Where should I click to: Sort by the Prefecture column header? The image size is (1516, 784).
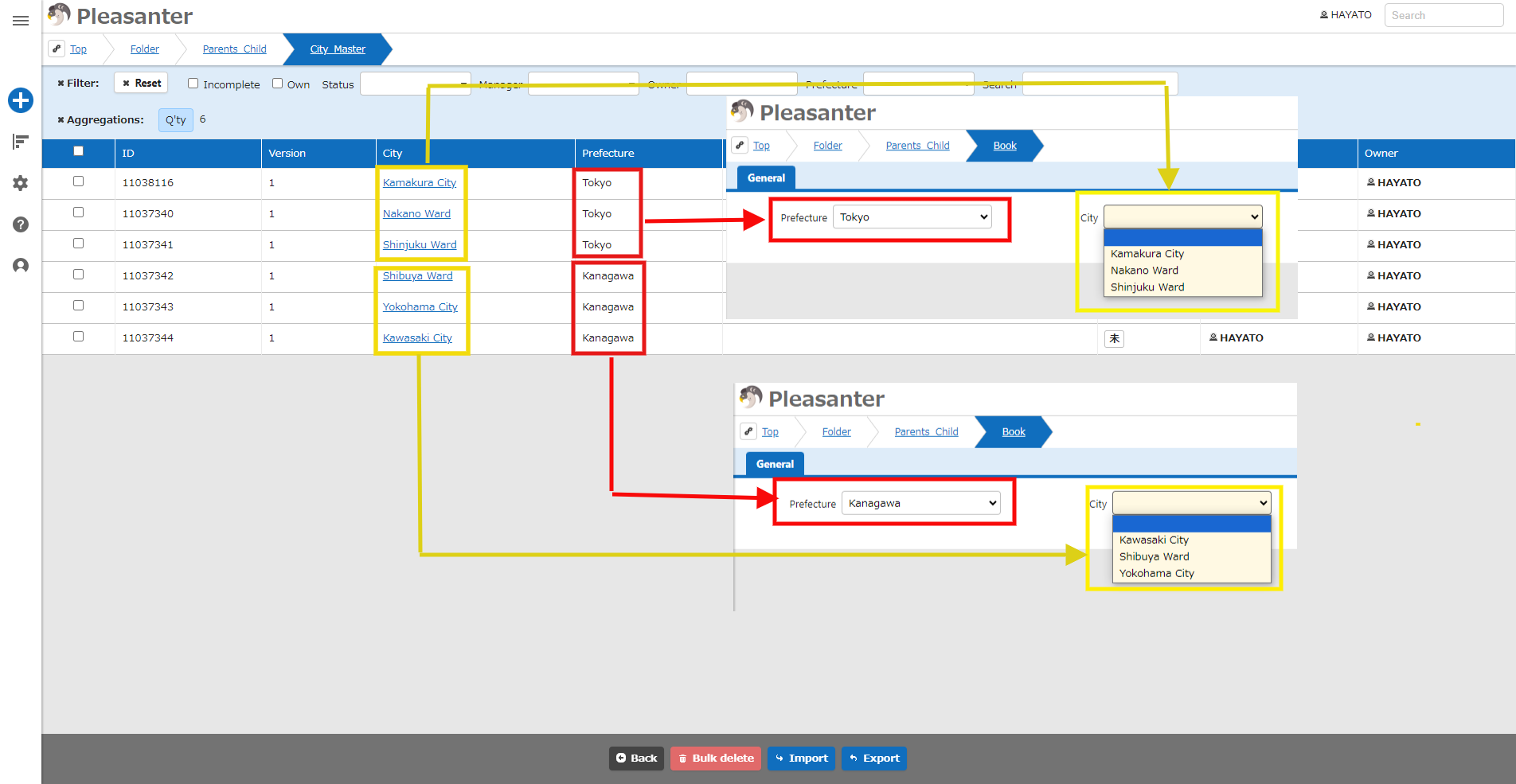(x=648, y=154)
